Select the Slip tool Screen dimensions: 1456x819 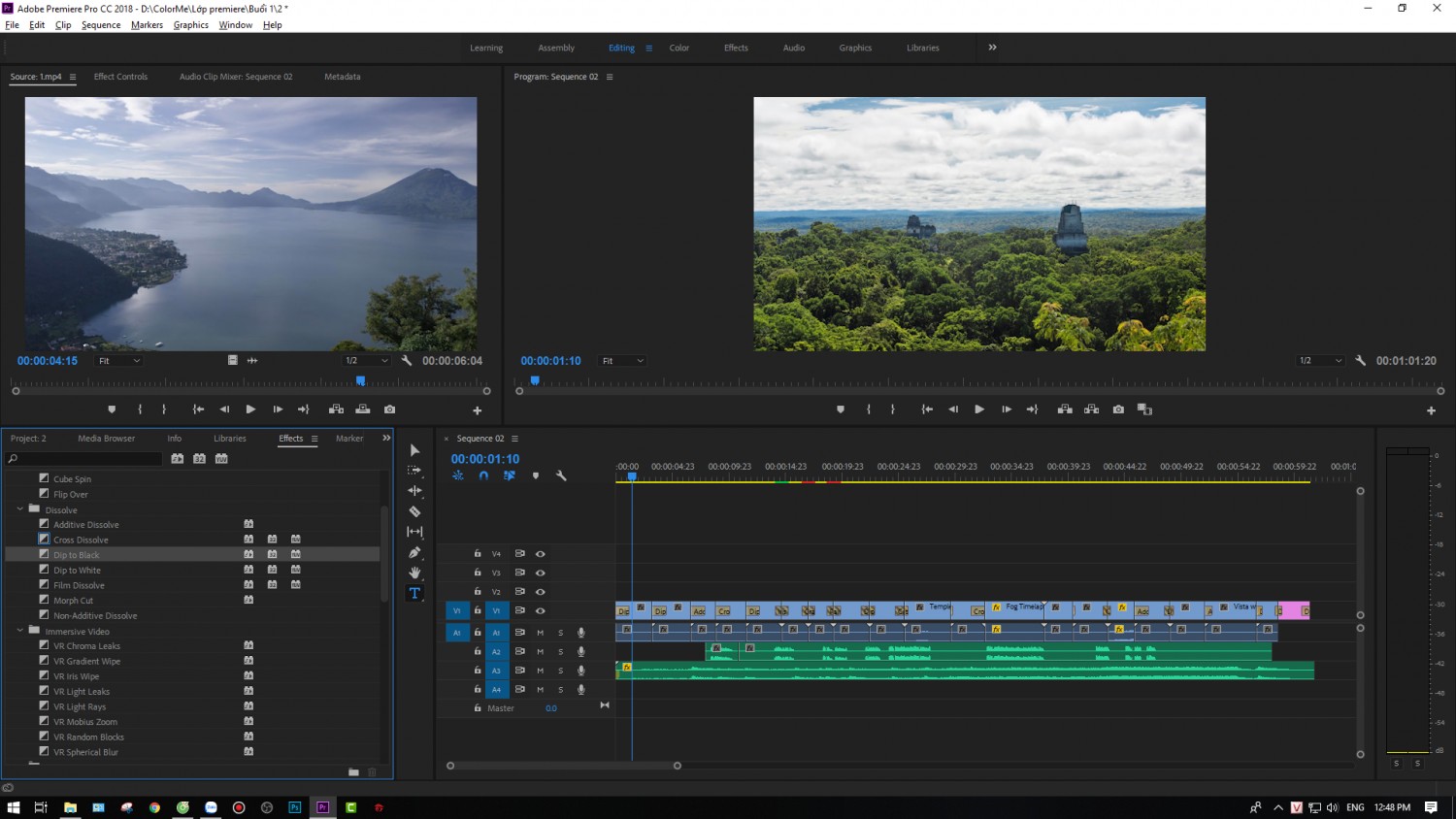click(414, 532)
